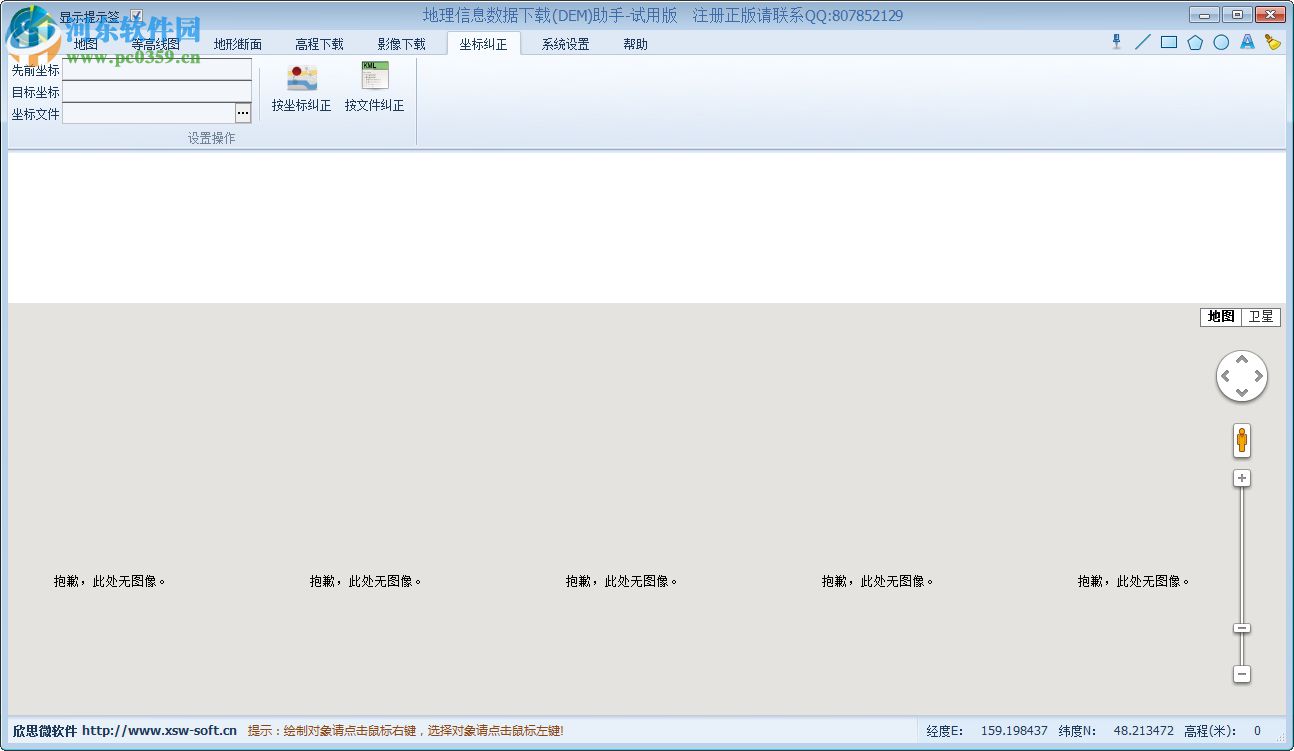Select the circle drawing tool
1294x751 pixels.
[1221, 42]
